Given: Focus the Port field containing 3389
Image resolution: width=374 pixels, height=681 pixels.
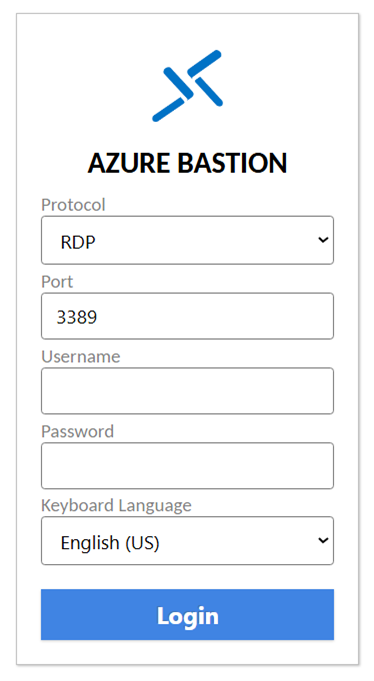Looking at the screenshot, I should 187,316.
